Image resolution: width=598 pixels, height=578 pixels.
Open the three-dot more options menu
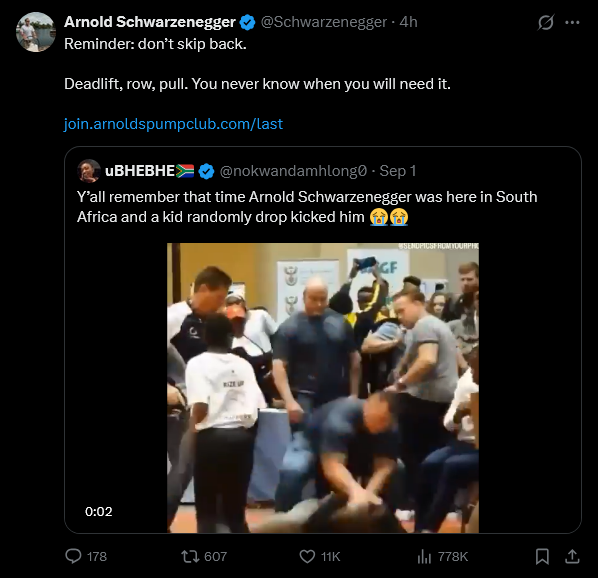pyautogui.click(x=572, y=22)
